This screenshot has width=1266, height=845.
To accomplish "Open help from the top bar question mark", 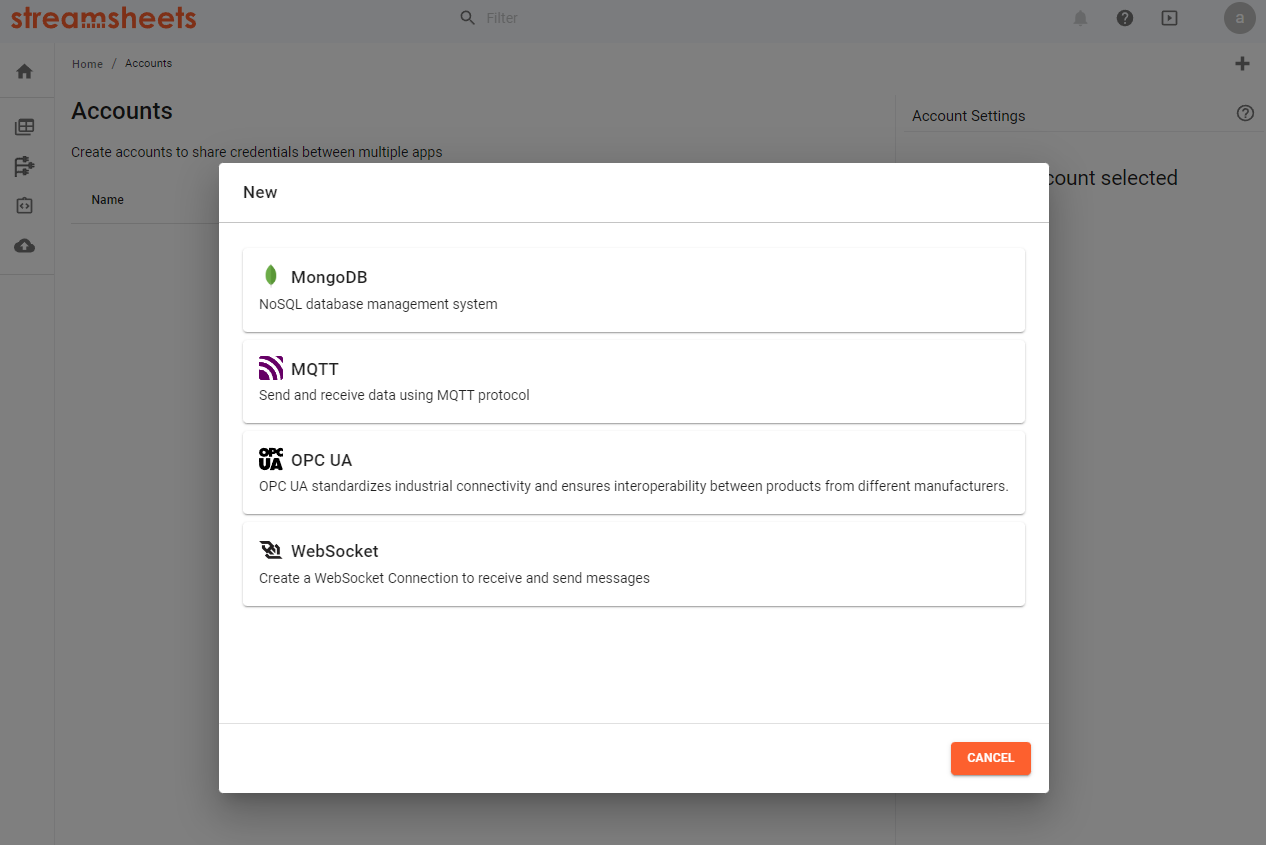I will click(1125, 18).
